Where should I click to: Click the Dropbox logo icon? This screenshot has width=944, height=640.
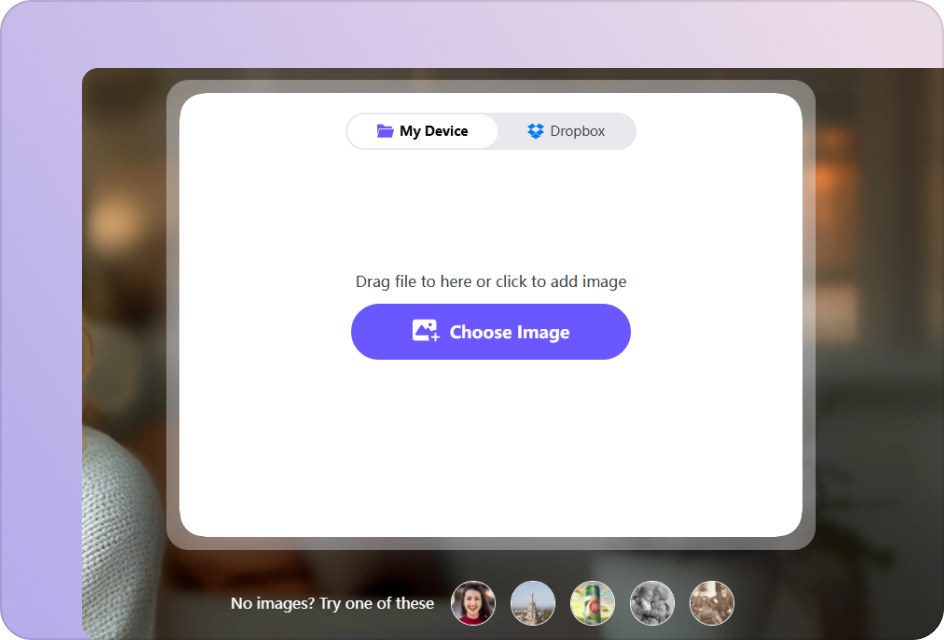(x=535, y=131)
